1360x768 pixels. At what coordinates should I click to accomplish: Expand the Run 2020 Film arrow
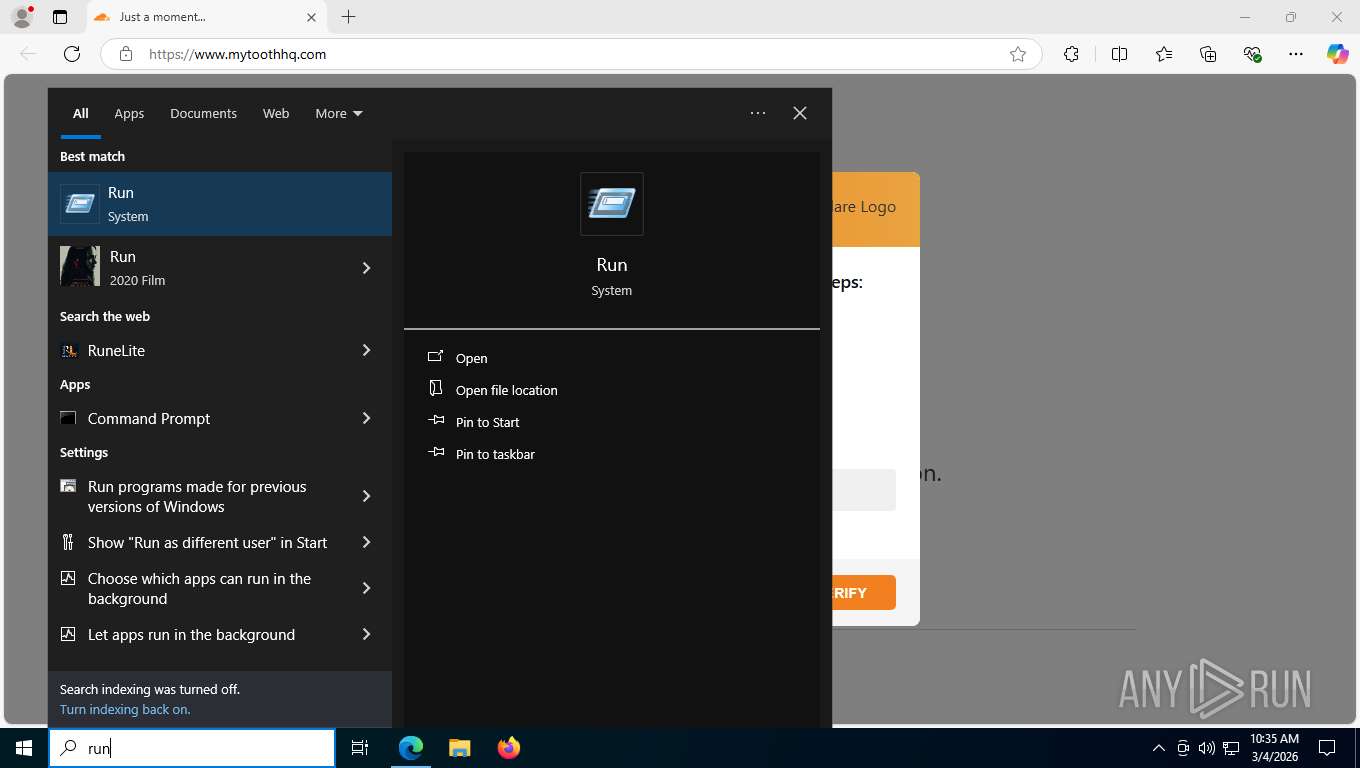366,268
